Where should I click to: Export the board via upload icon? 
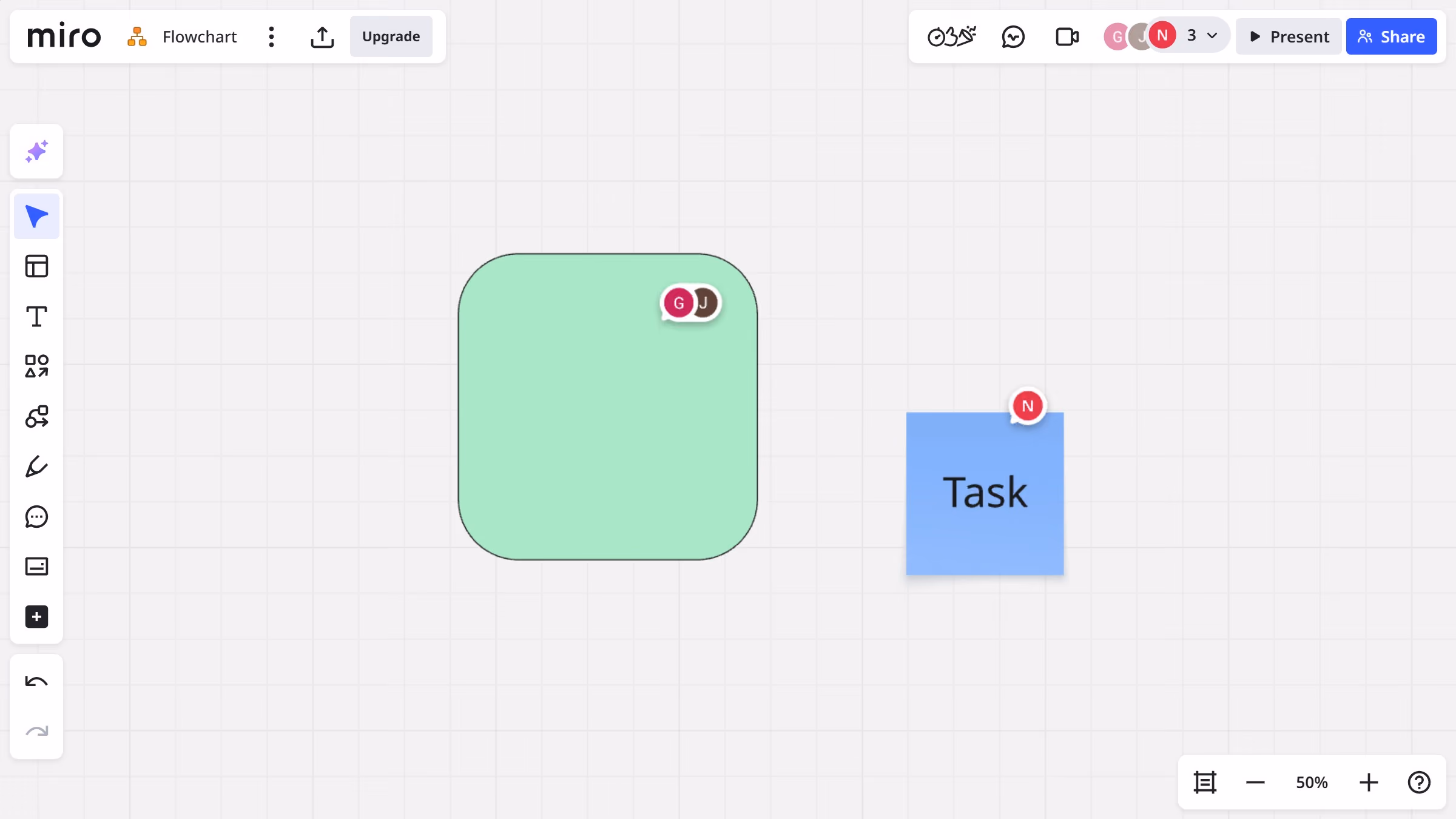(x=322, y=37)
